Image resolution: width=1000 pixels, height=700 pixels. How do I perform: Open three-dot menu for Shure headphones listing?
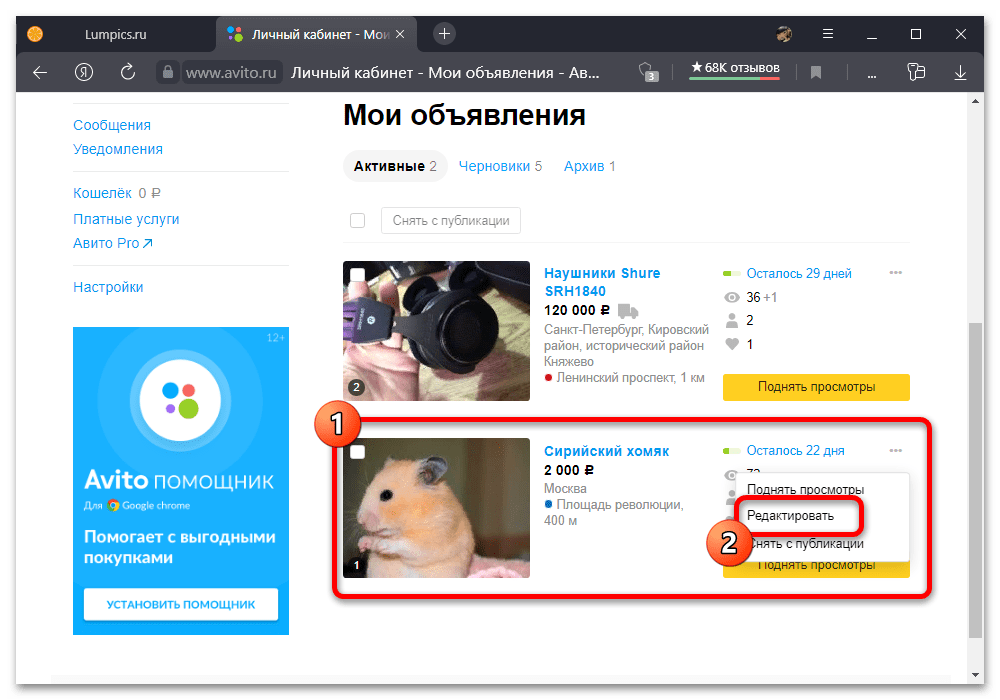click(895, 272)
